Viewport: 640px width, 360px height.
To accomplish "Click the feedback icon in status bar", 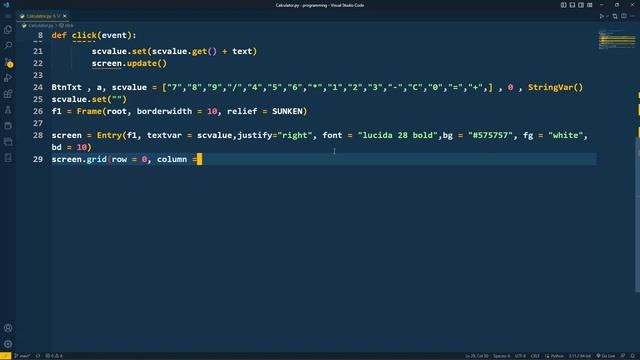I will coord(623,356).
